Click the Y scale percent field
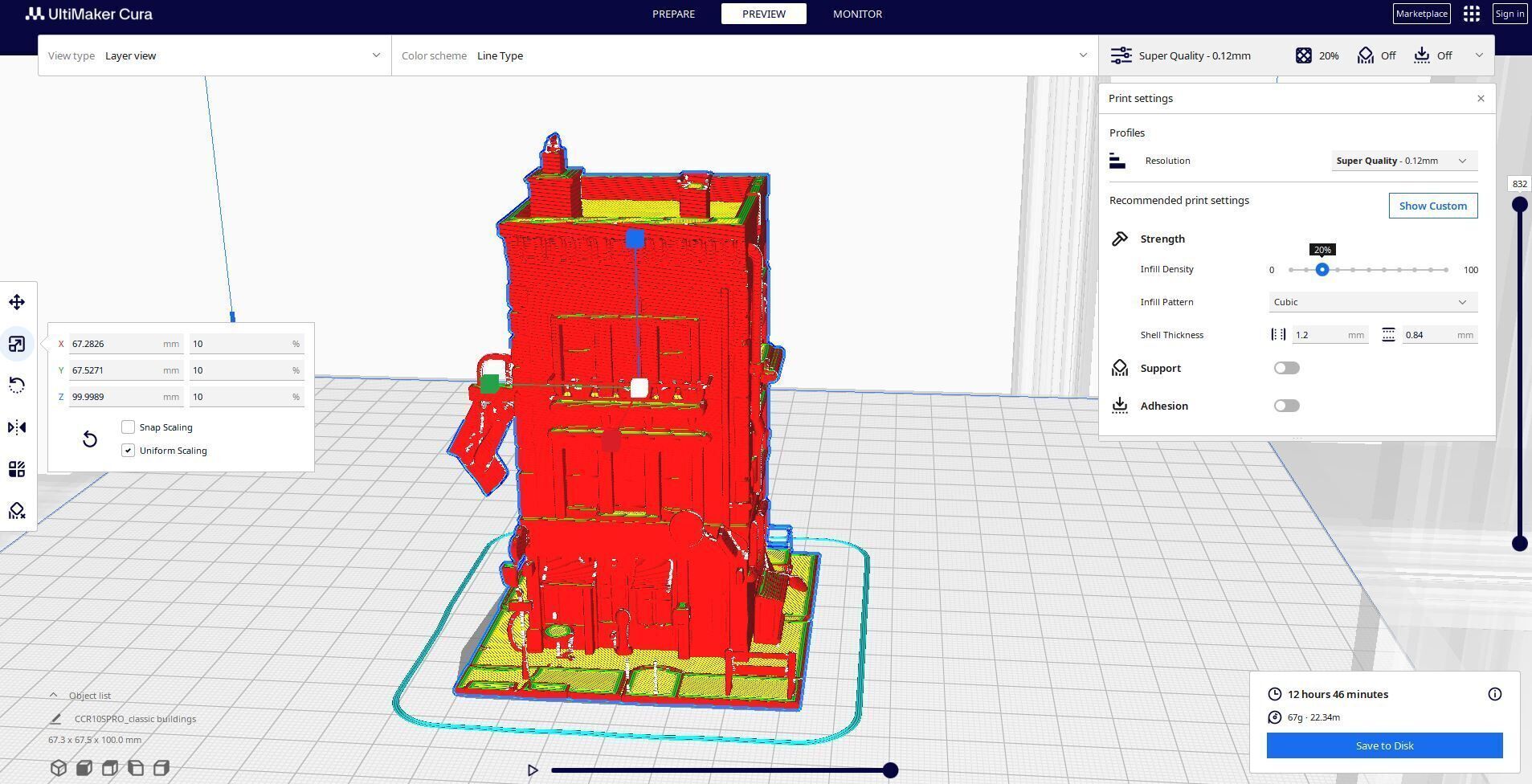 [247, 370]
